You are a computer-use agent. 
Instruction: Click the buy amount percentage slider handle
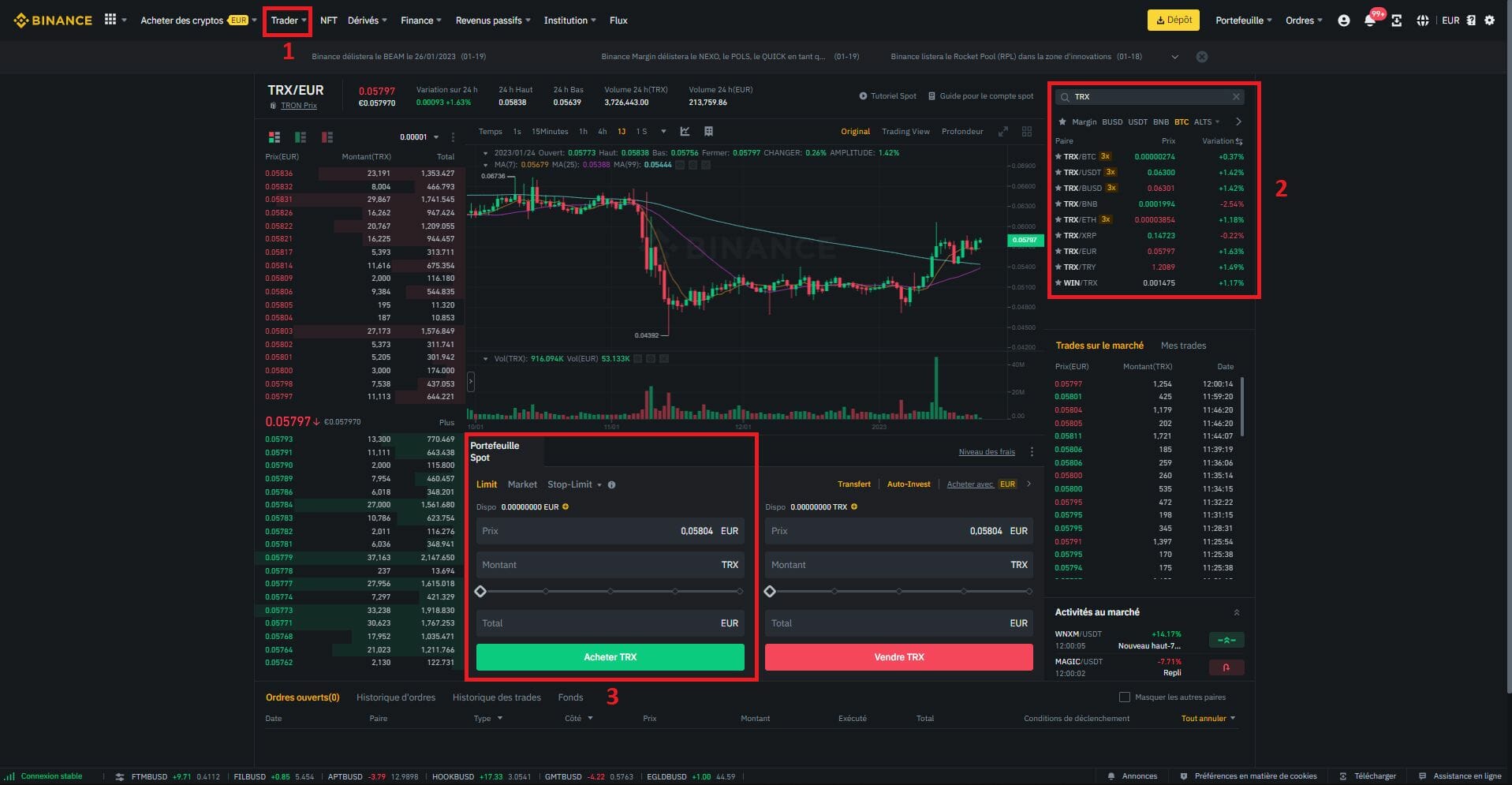(x=480, y=592)
